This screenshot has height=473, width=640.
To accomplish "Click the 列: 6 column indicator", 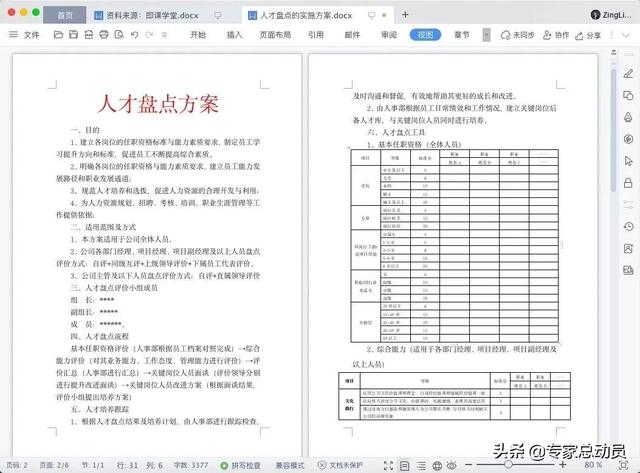I will point(155,465).
